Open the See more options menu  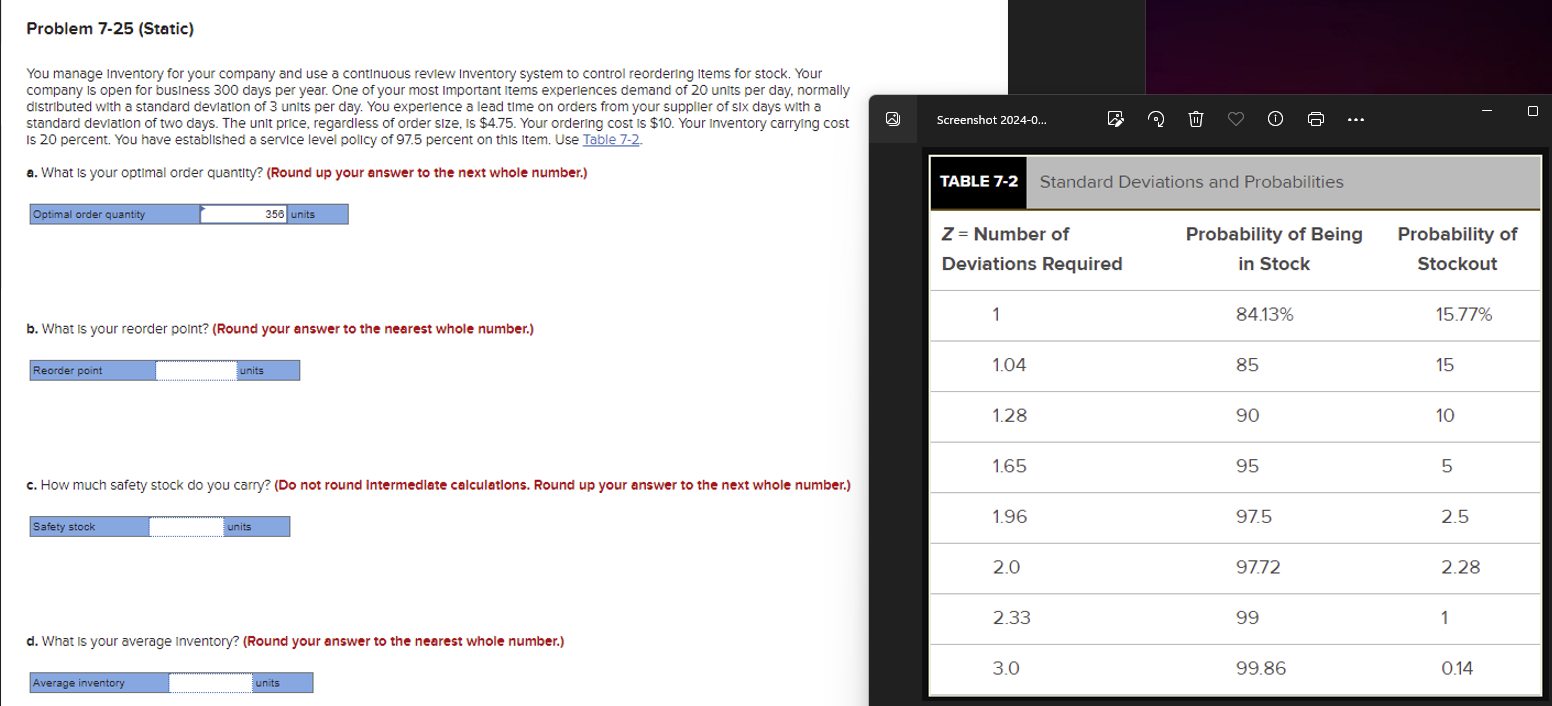coord(1354,119)
